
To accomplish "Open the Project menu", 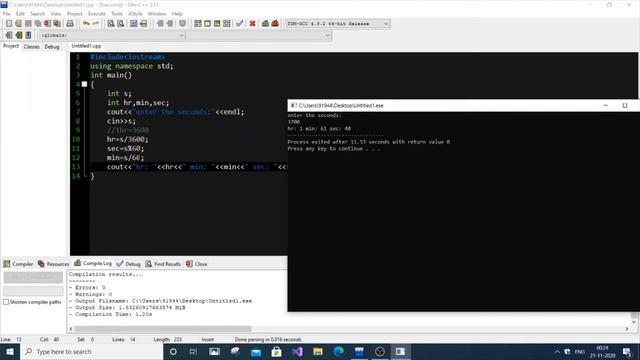I will click(x=75, y=13).
